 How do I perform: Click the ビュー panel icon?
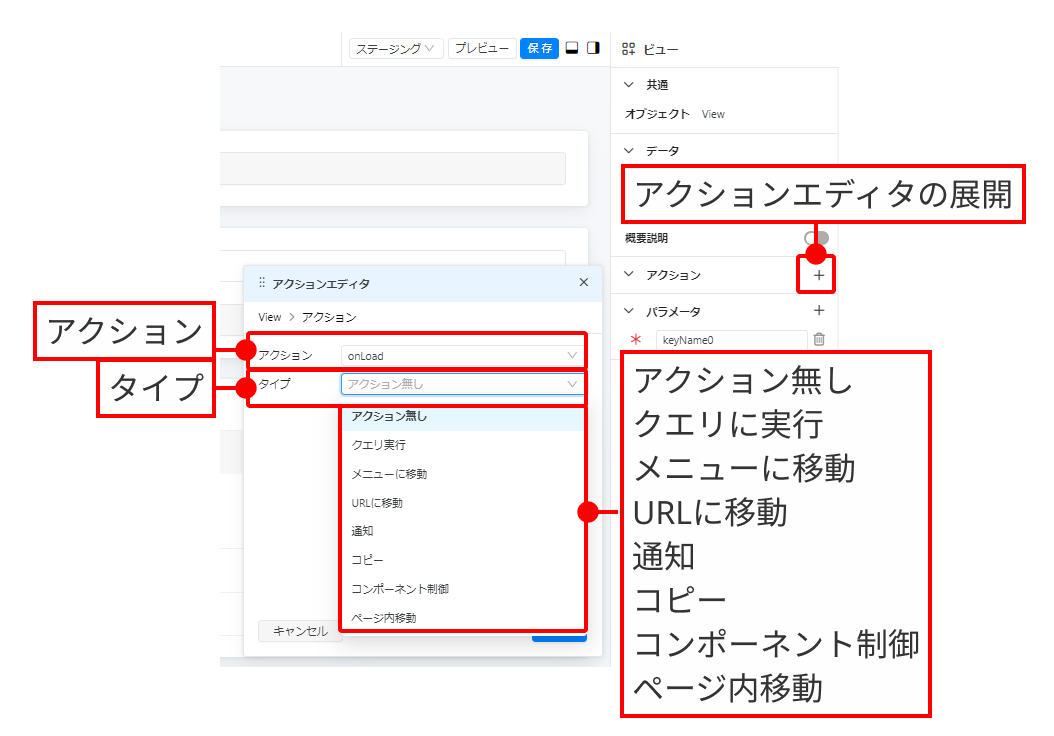coord(629,48)
